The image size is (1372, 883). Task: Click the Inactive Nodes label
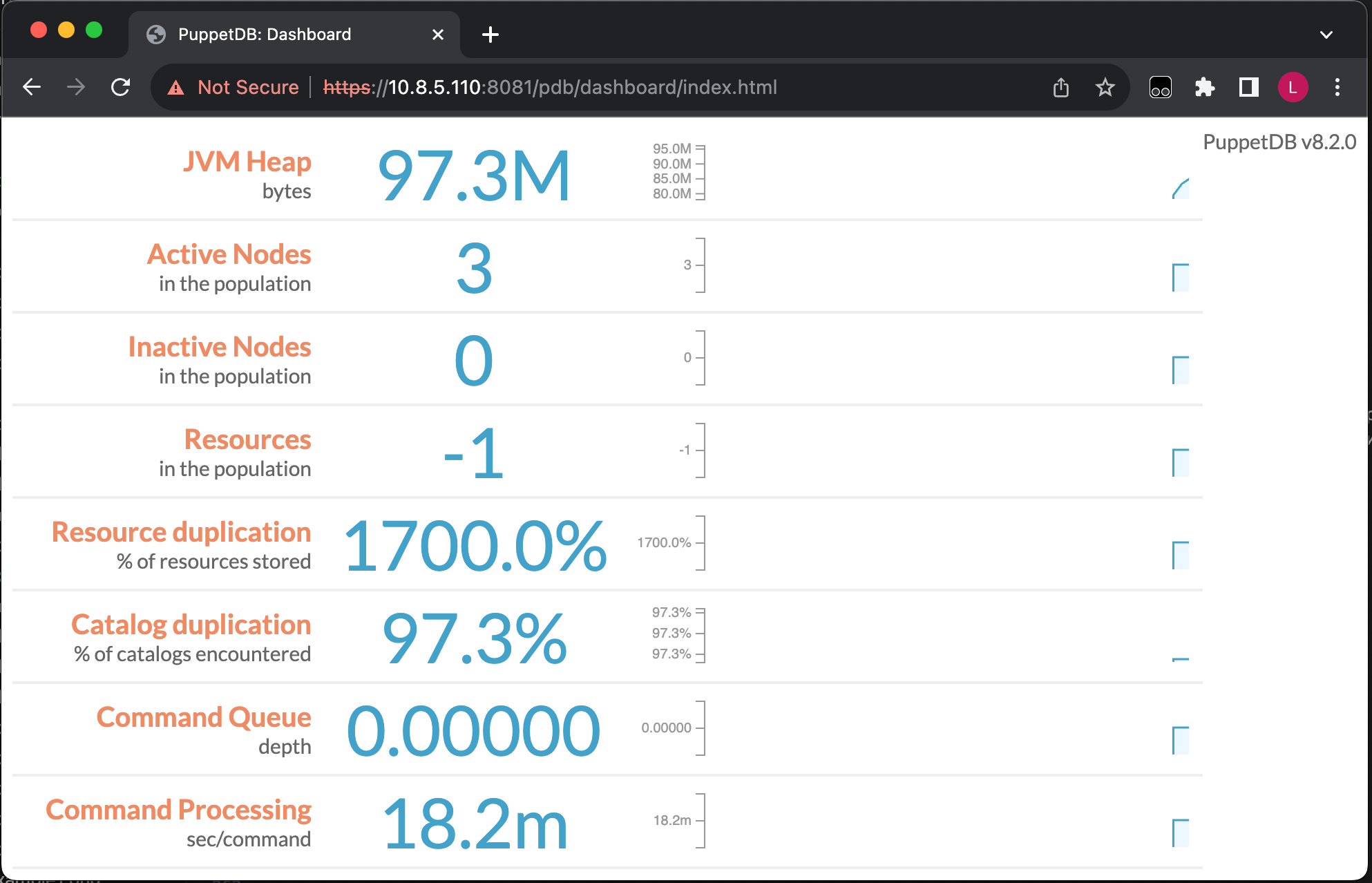[220, 347]
